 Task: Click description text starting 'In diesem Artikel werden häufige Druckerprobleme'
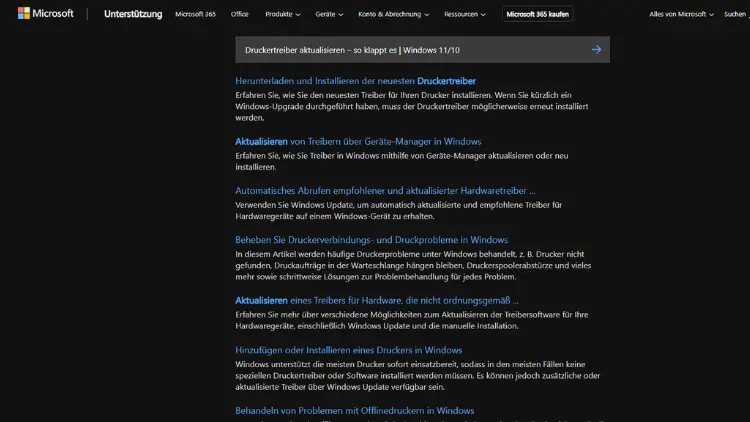[x=413, y=266]
